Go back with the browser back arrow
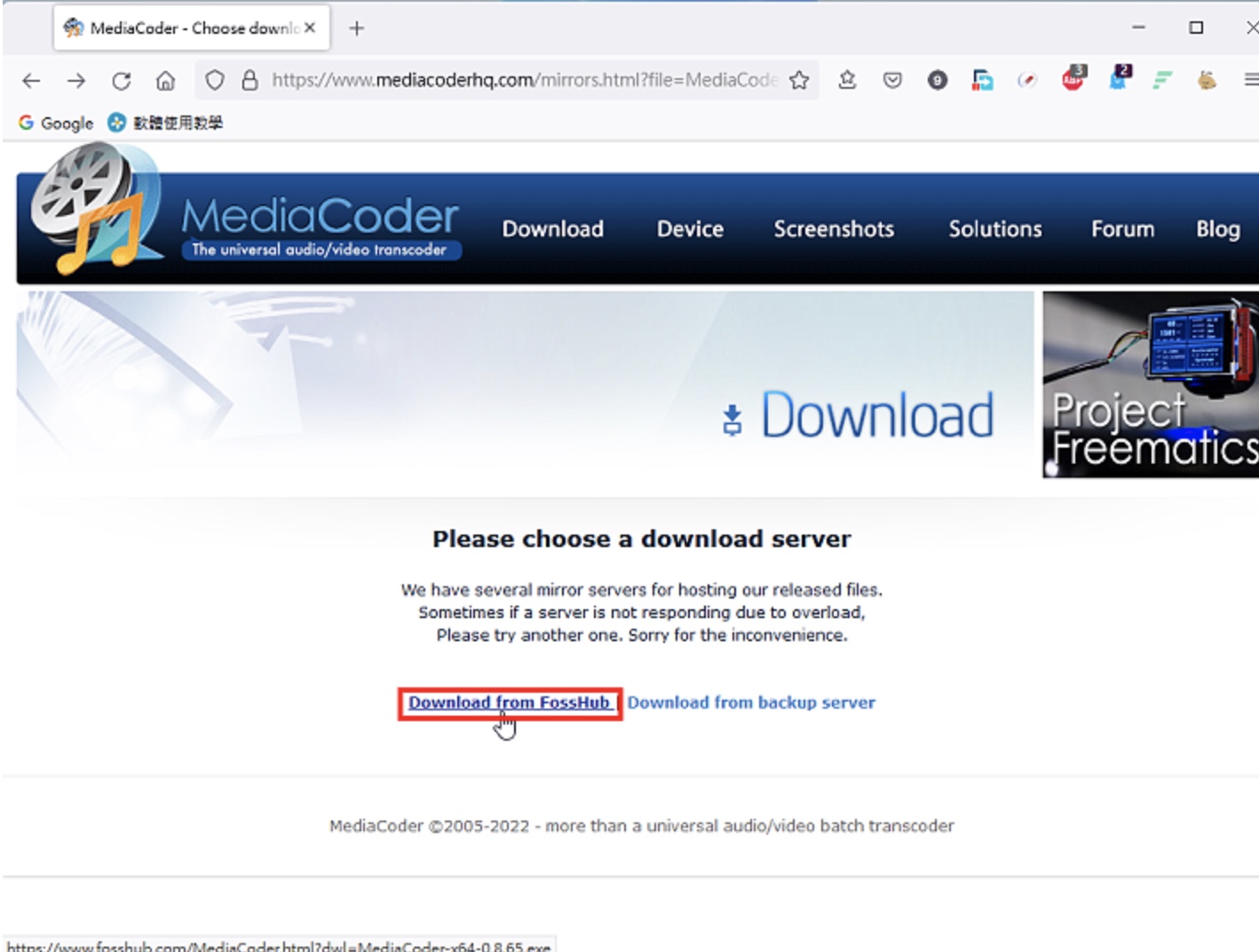 point(31,81)
